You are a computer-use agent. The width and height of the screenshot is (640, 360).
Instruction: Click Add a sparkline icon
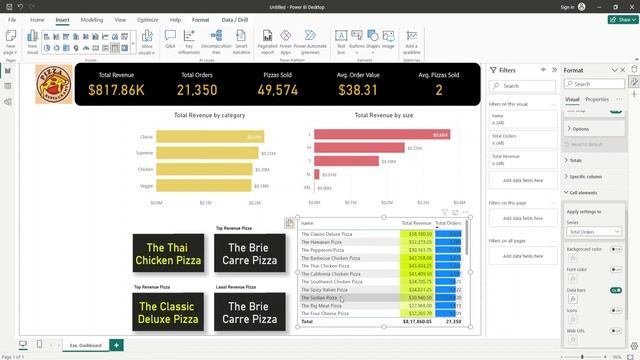411,42
